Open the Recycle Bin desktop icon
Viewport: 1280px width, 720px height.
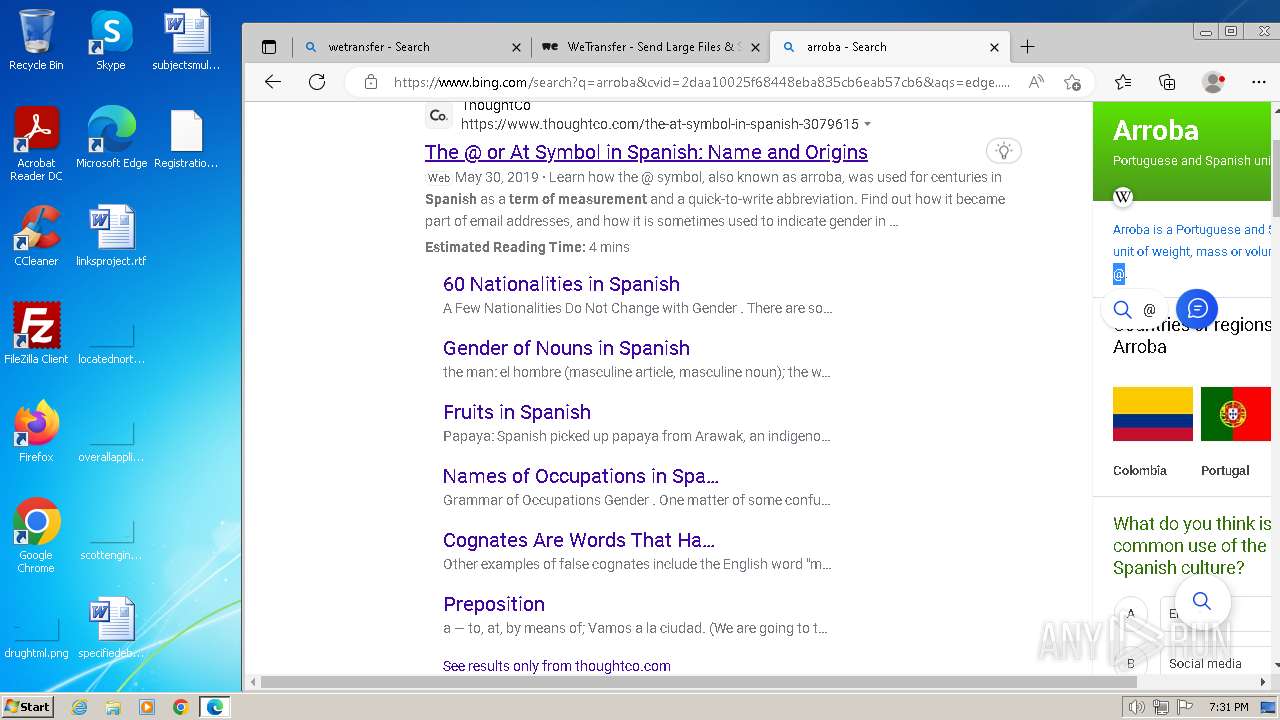pyautogui.click(x=36, y=40)
